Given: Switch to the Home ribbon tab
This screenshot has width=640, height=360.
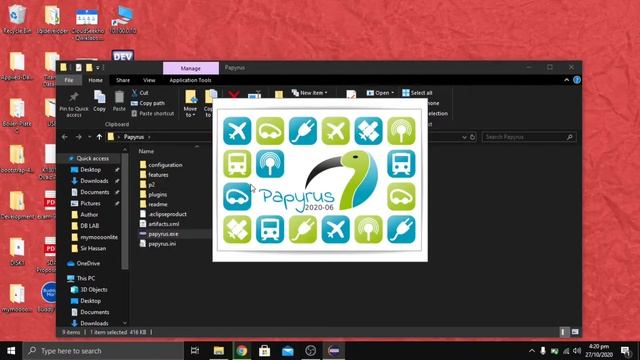Looking at the screenshot, I should [96, 80].
